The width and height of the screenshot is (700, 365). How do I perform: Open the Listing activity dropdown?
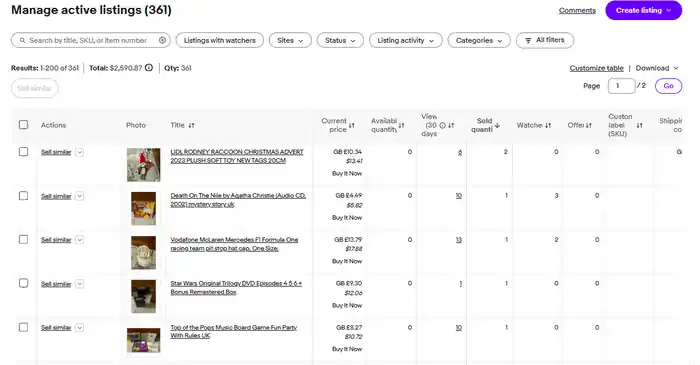tap(406, 40)
